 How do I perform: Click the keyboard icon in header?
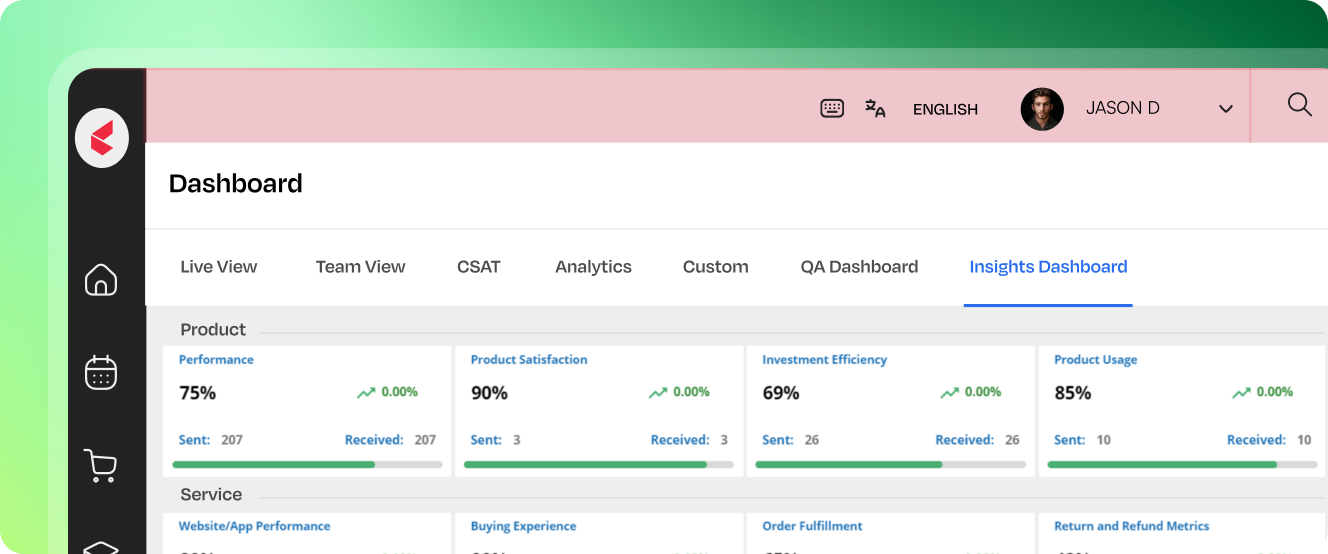tap(832, 108)
